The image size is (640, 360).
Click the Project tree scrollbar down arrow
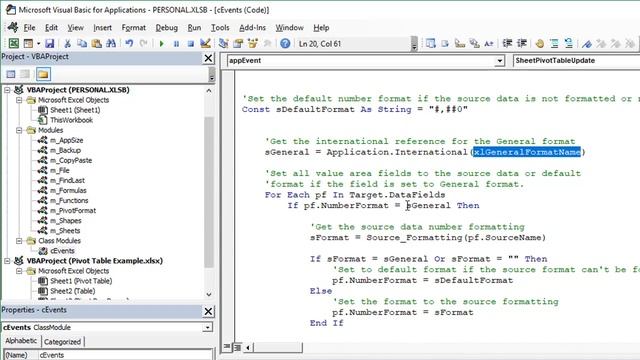(209, 294)
